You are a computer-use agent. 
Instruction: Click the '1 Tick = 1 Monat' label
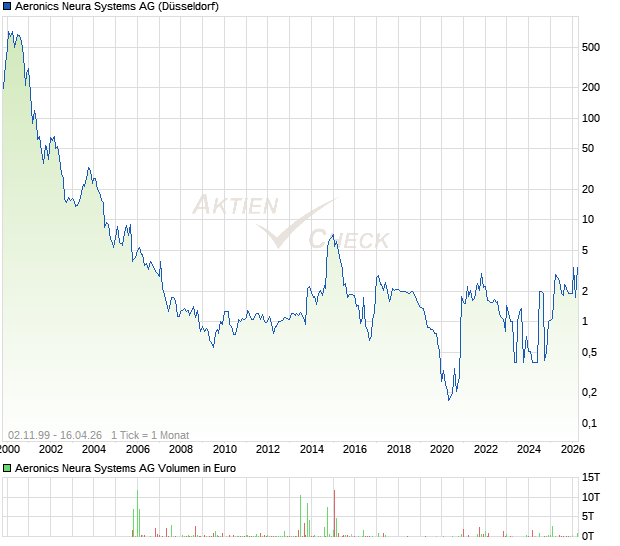point(149,435)
